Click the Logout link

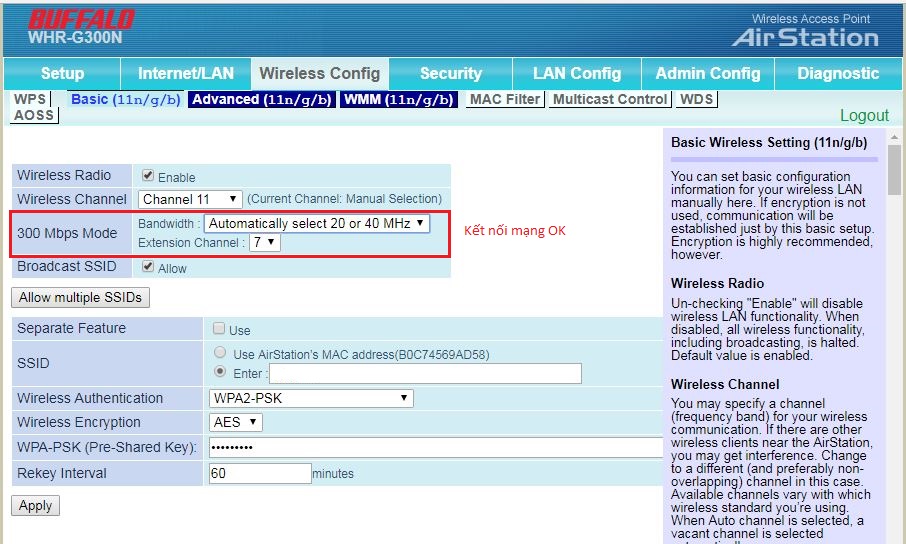(864, 116)
